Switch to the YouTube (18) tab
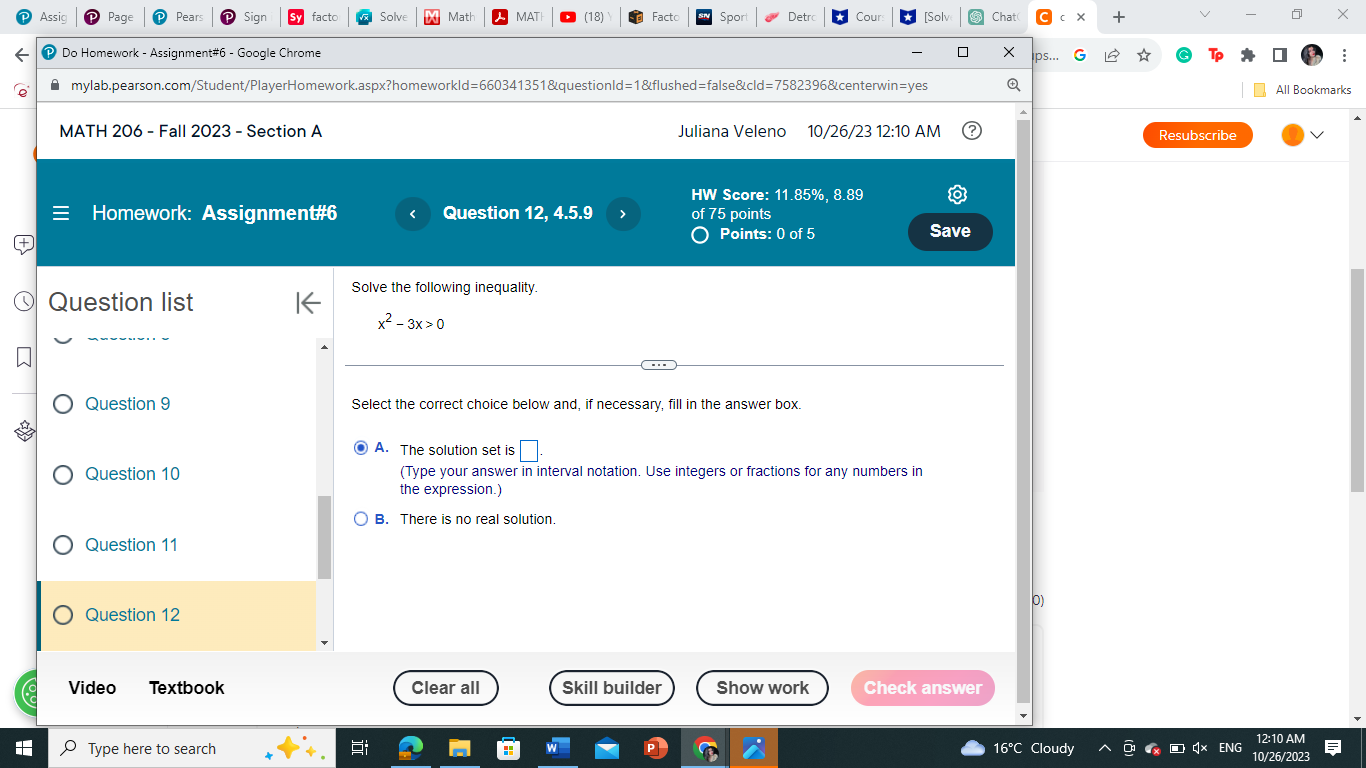This screenshot has height=768, width=1366. [x=584, y=17]
